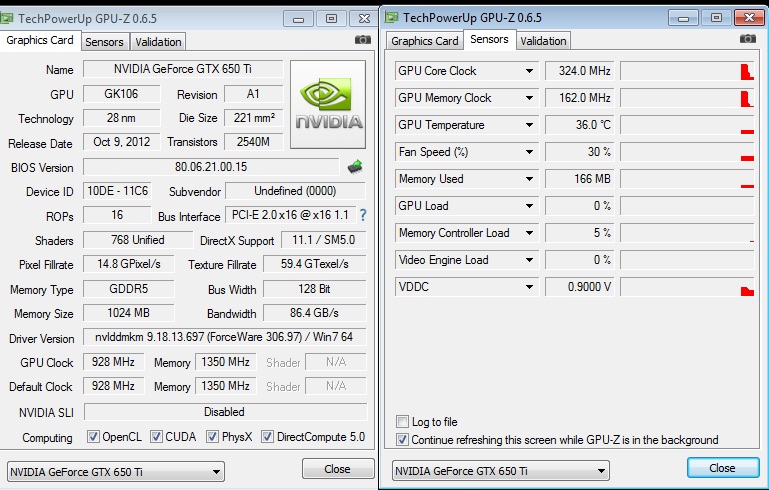Open the GPU Load sensor dropdown
This screenshot has height=490, width=769.
point(529,206)
